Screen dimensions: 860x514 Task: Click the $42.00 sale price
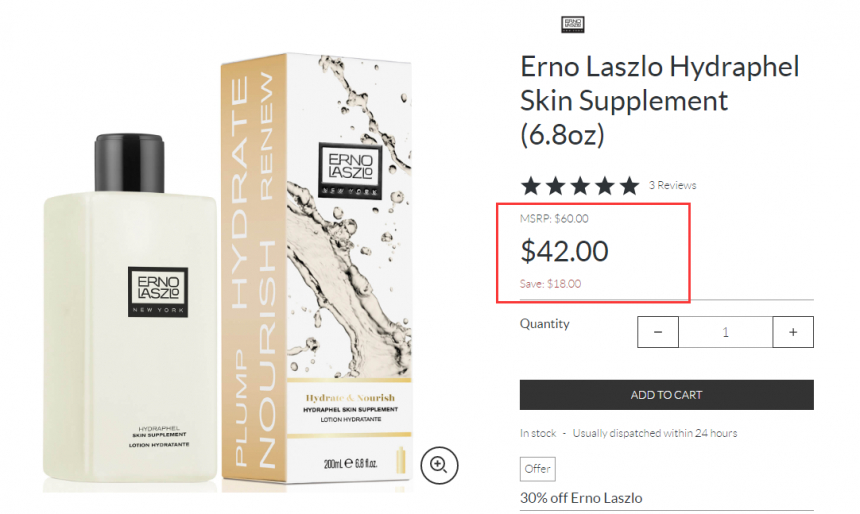coord(564,251)
